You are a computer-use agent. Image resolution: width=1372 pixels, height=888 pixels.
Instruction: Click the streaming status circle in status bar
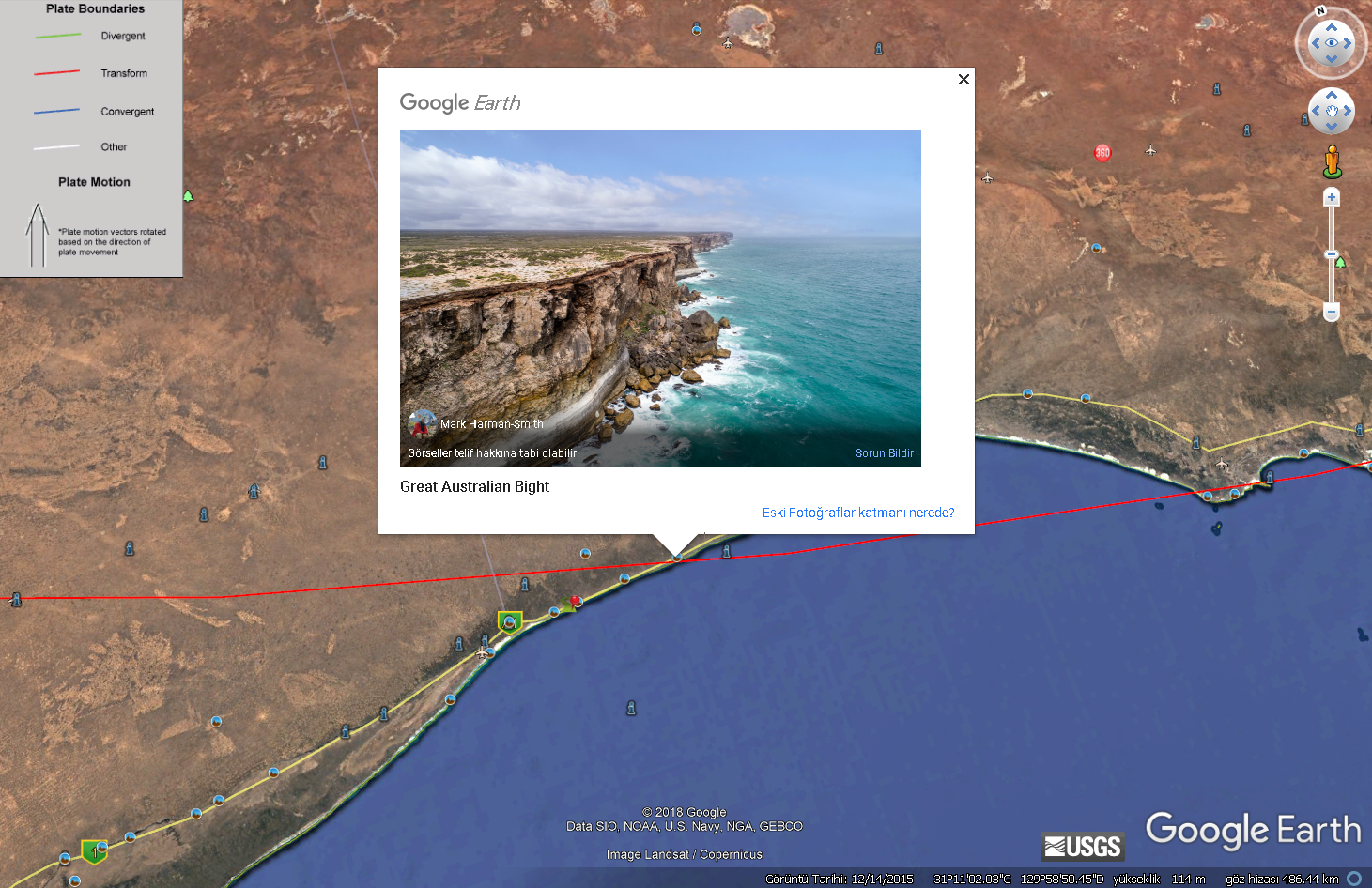(1354, 879)
